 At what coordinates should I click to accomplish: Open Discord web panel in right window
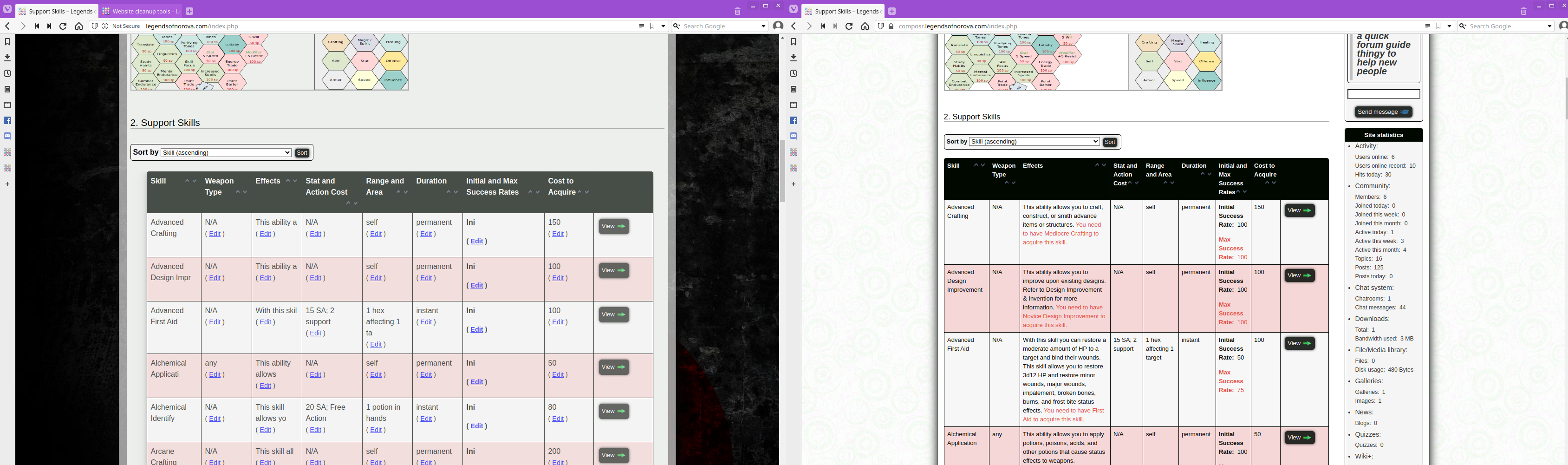[x=793, y=136]
